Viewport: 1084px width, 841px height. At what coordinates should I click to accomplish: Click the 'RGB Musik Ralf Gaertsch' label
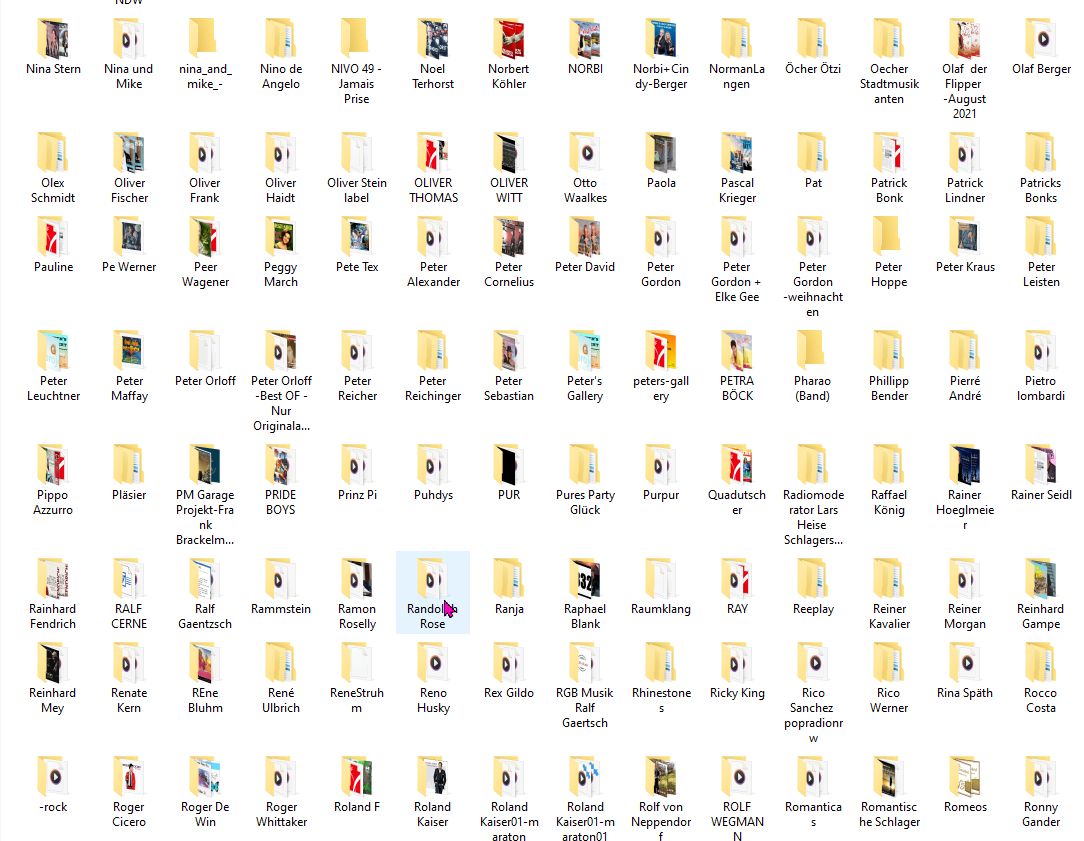[585, 708]
